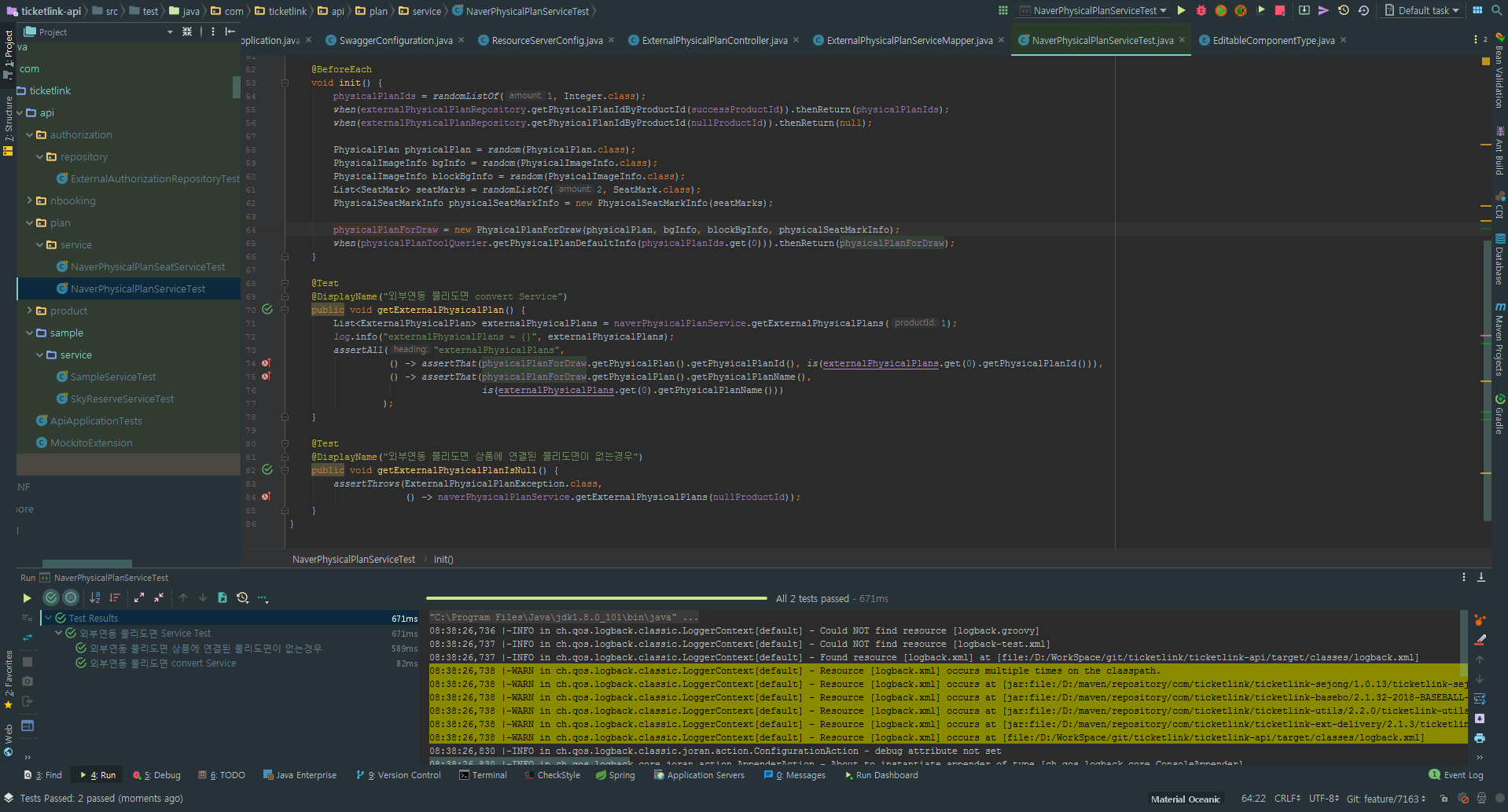
Task: Toggle auto-test in the Run panel sidebar
Action: point(28,637)
